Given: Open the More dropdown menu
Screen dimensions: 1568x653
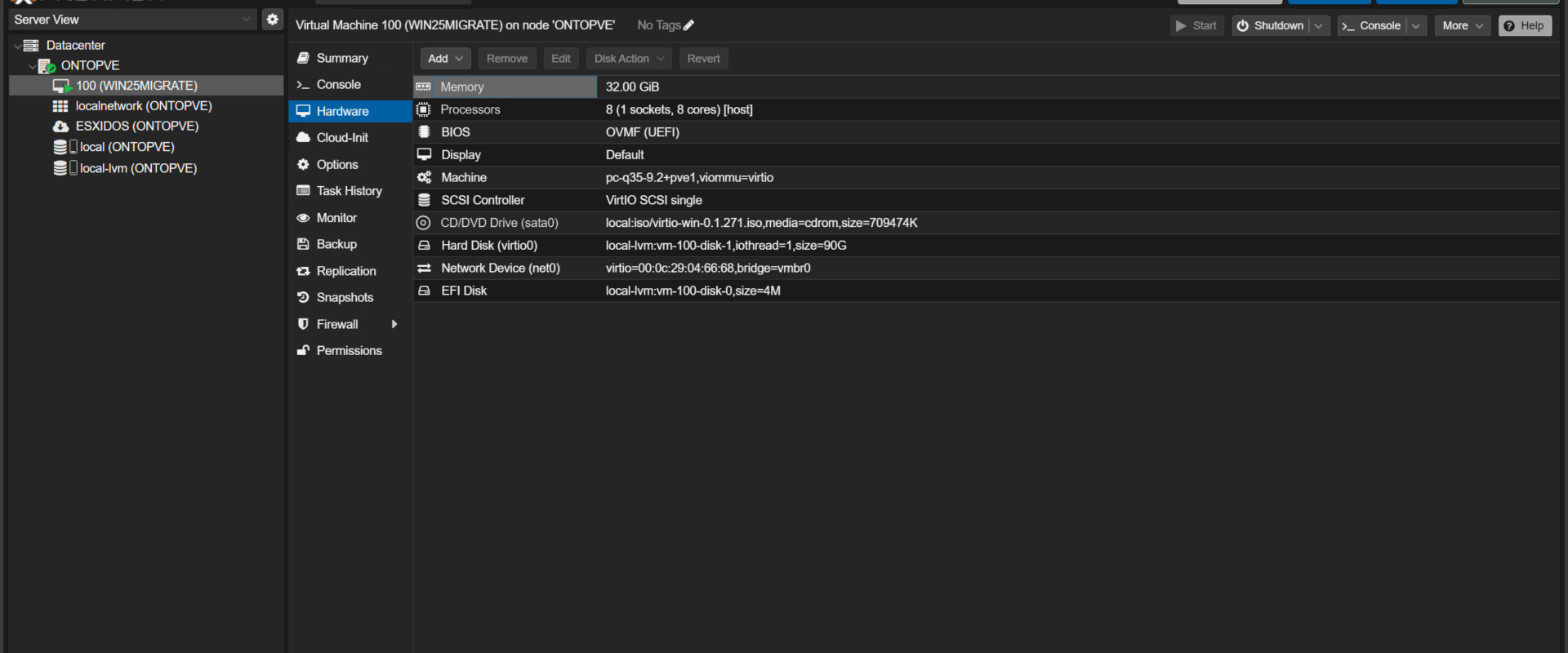Looking at the screenshot, I should [1463, 26].
